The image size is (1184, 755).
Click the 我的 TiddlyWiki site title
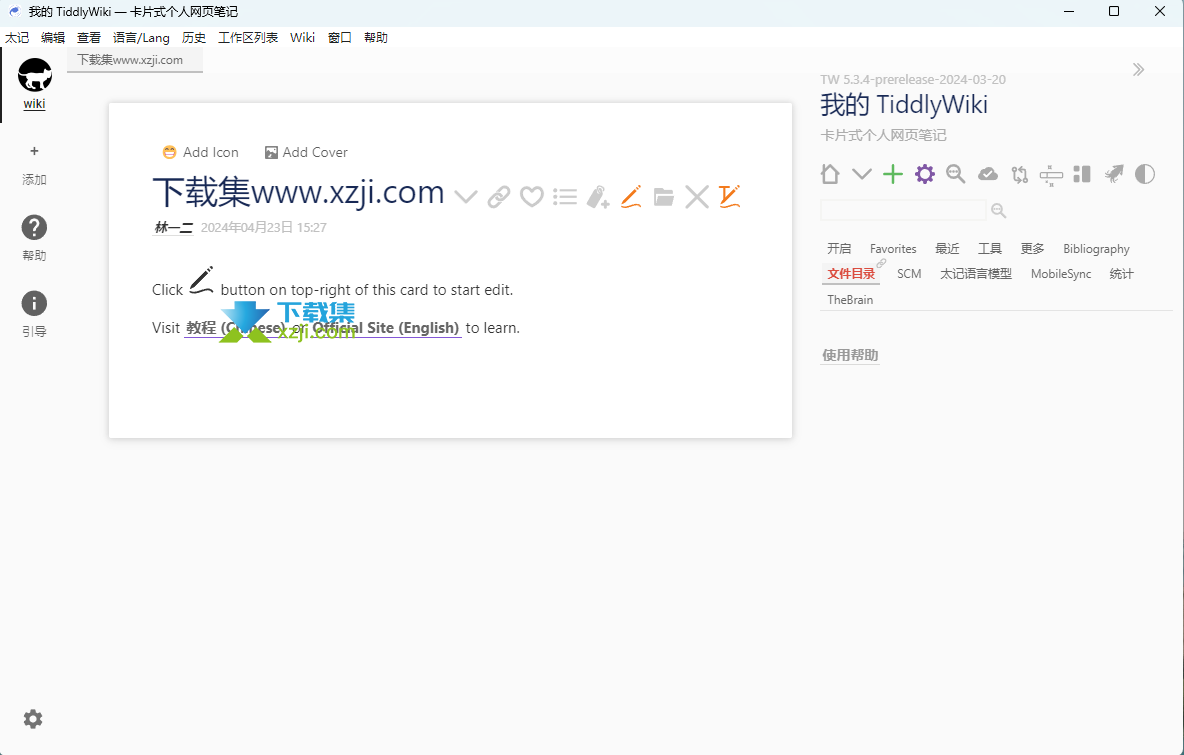point(904,105)
